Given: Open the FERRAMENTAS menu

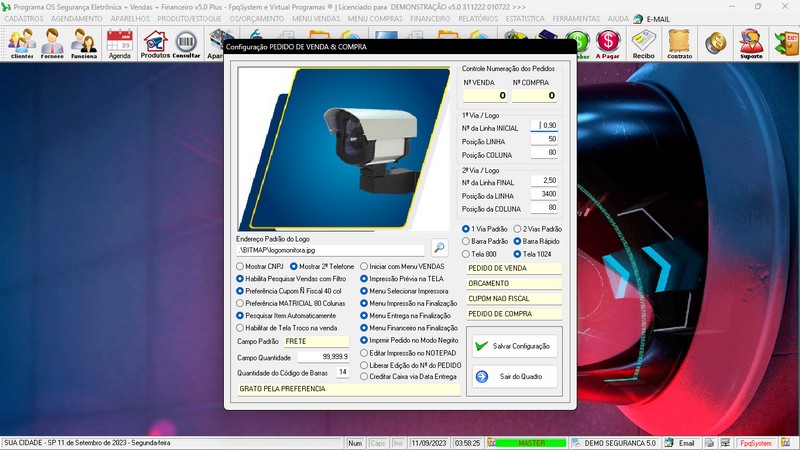Looking at the screenshot, I should point(576,18).
